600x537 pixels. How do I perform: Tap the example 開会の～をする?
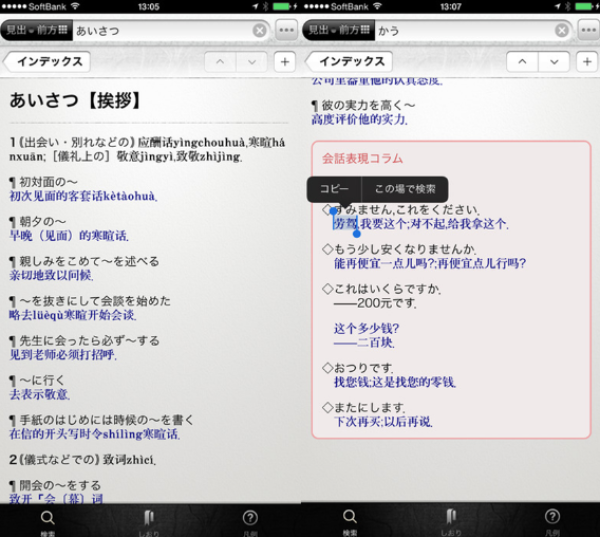(x=55, y=485)
